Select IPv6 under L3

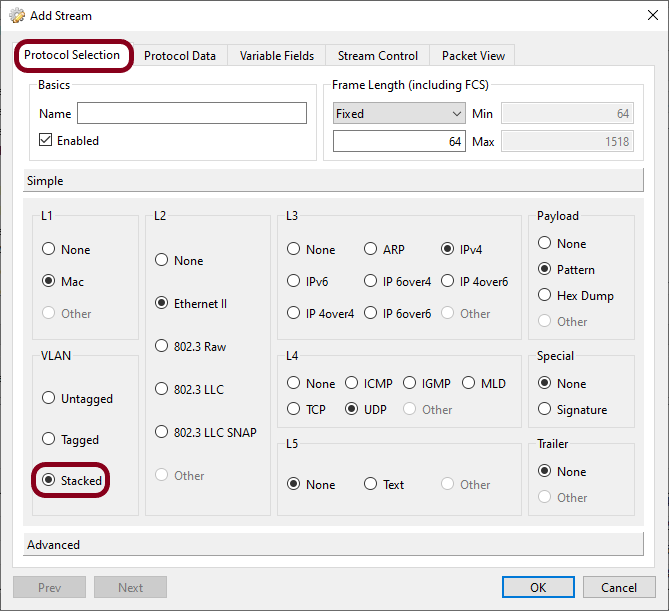tap(294, 282)
